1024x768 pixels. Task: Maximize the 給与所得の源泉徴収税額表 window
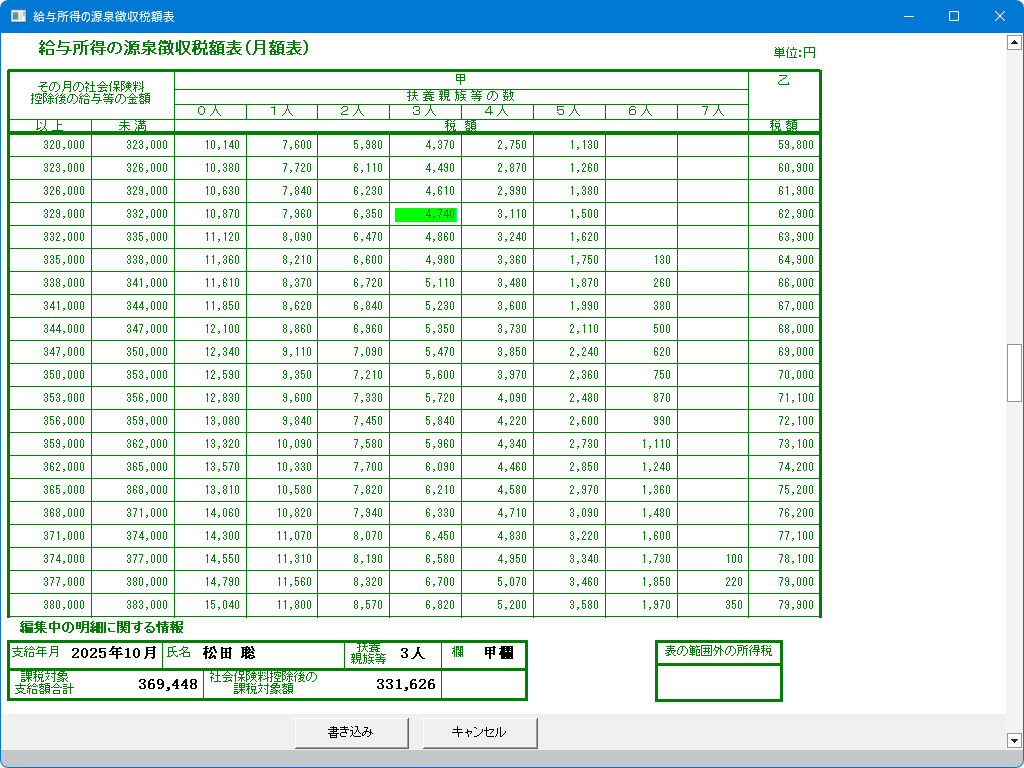(x=953, y=16)
